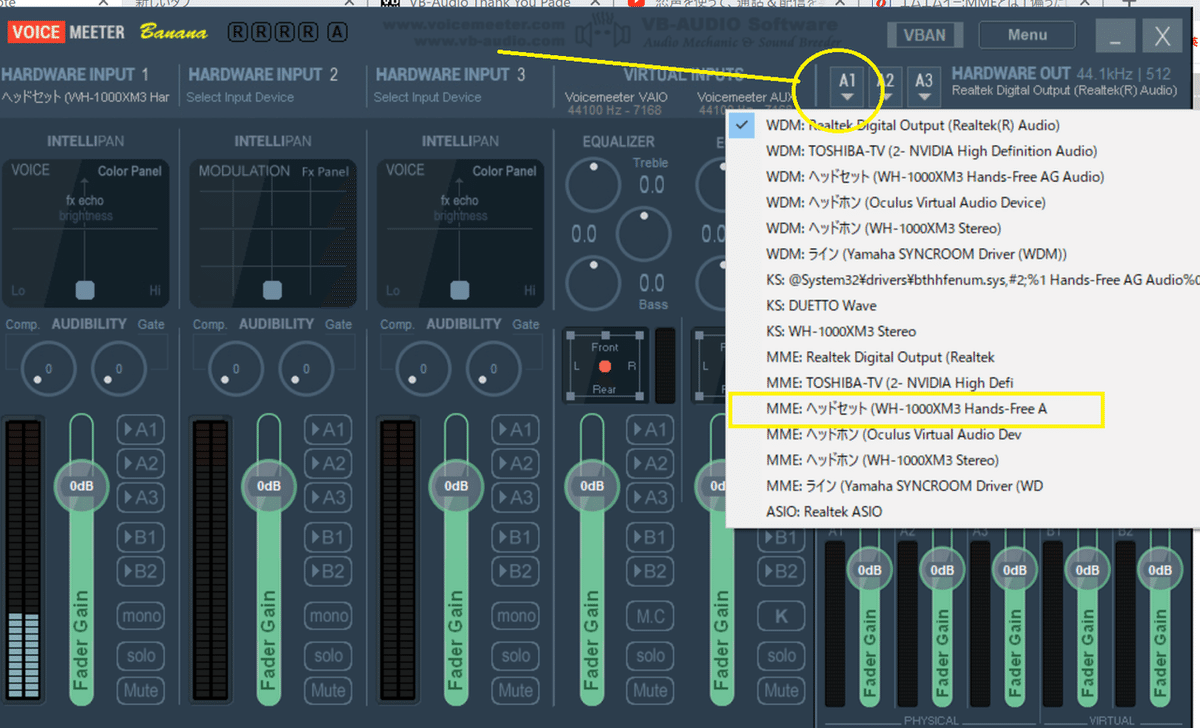Toggle A2 bus on Voicemeeter VAIO strip
The height and width of the screenshot is (728, 1200).
[x=650, y=464]
